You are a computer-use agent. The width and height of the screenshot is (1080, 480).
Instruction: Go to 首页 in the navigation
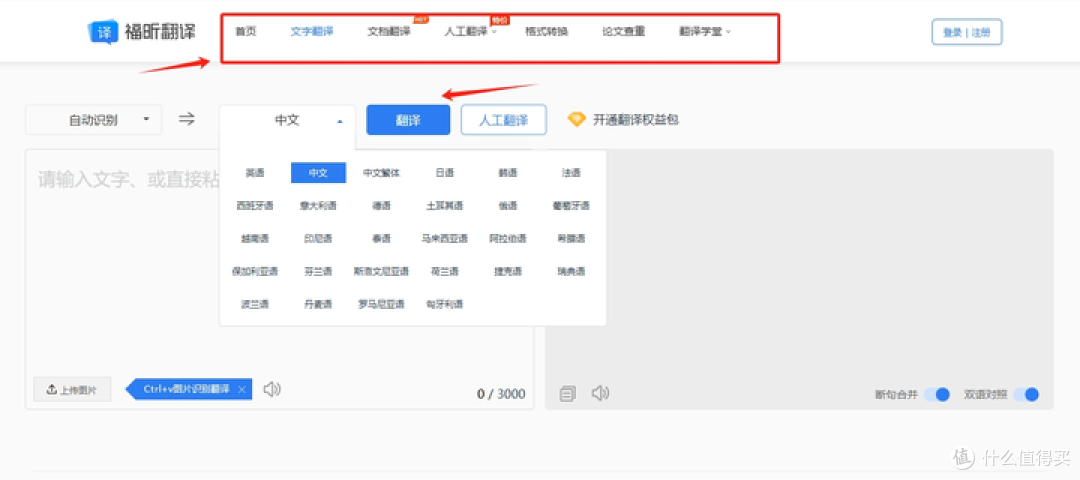click(246, 32)
